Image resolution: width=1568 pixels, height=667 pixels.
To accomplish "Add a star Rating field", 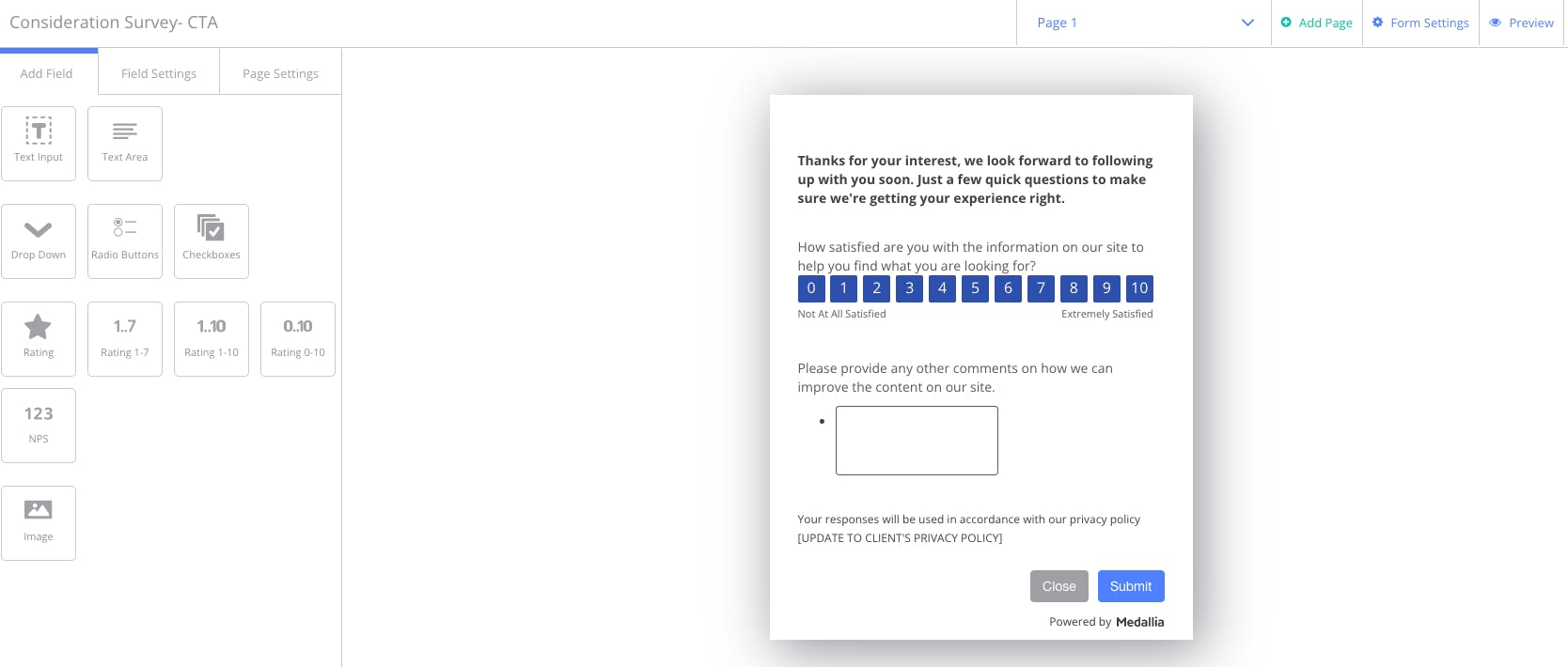I will point(39,339).
